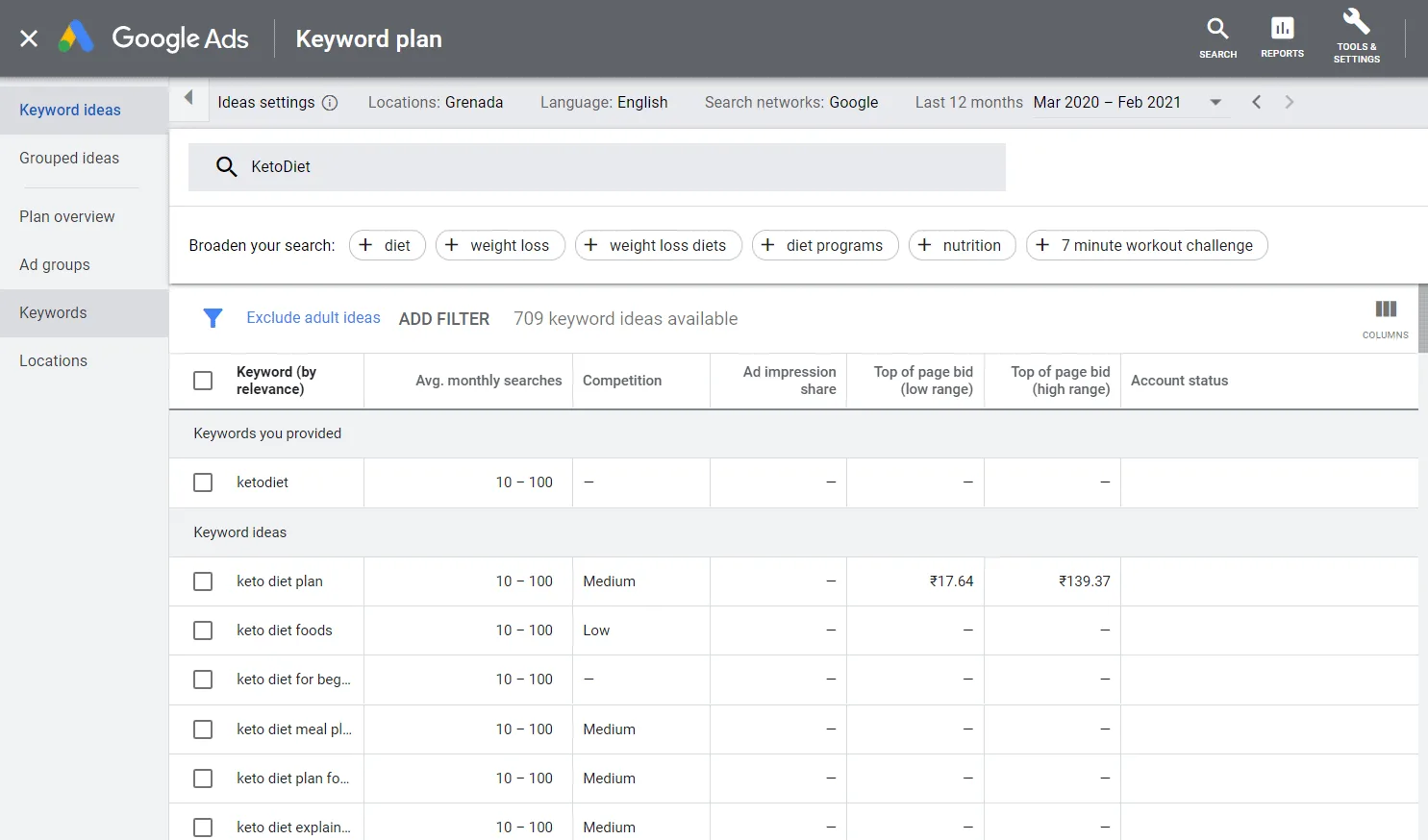Click the Google Ads logo
The image size is (1428, 840).
(154, 38)
